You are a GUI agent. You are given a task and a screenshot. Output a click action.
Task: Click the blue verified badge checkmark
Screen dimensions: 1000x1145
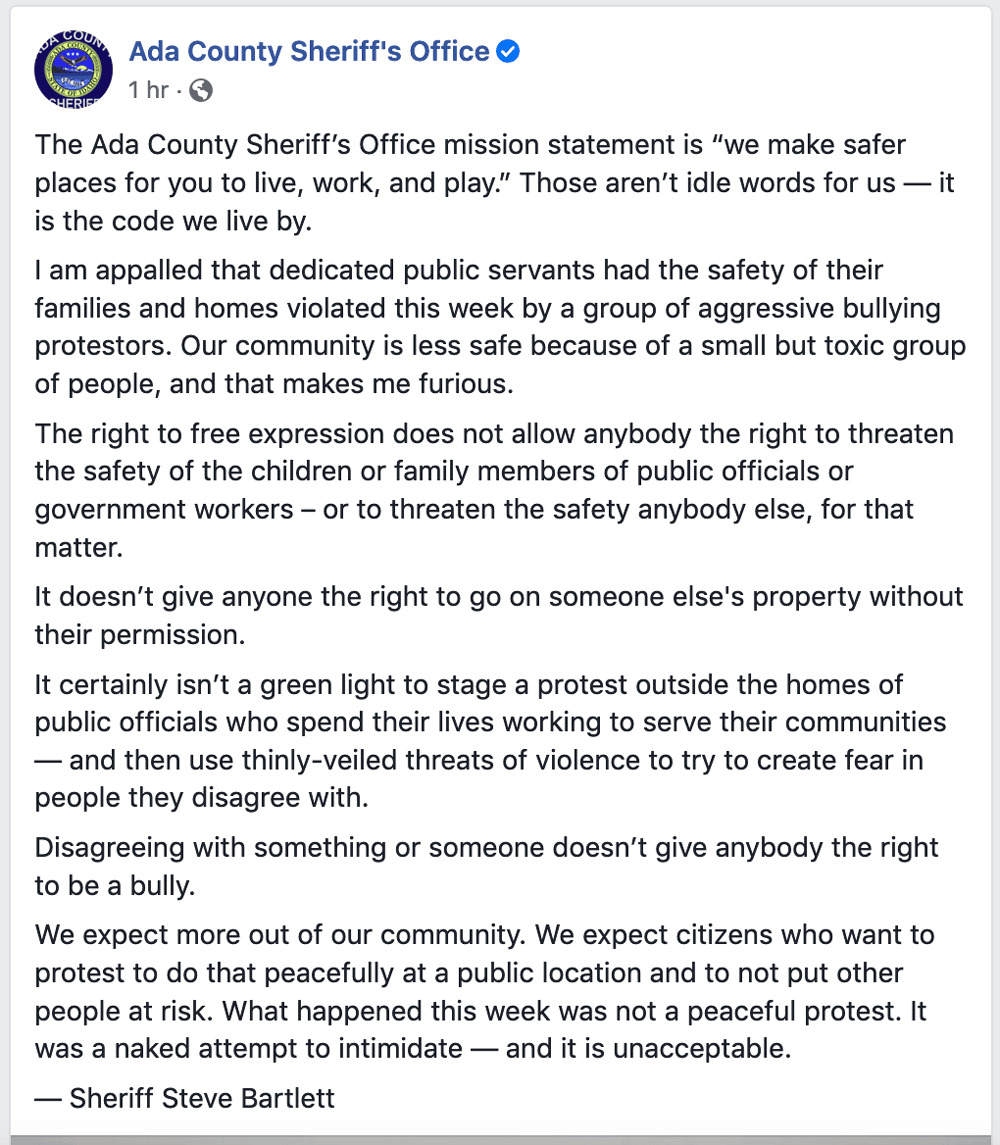[x=509, y=51]
